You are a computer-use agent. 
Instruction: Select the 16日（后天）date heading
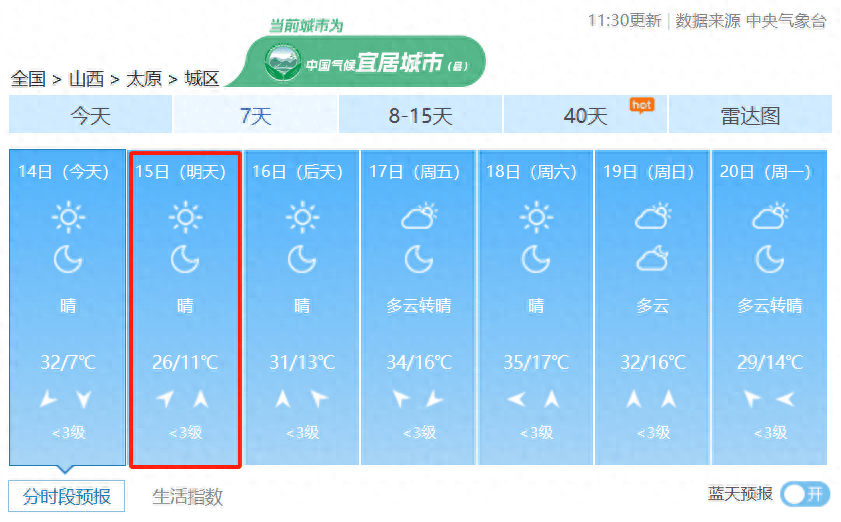(x=298, y=172)
